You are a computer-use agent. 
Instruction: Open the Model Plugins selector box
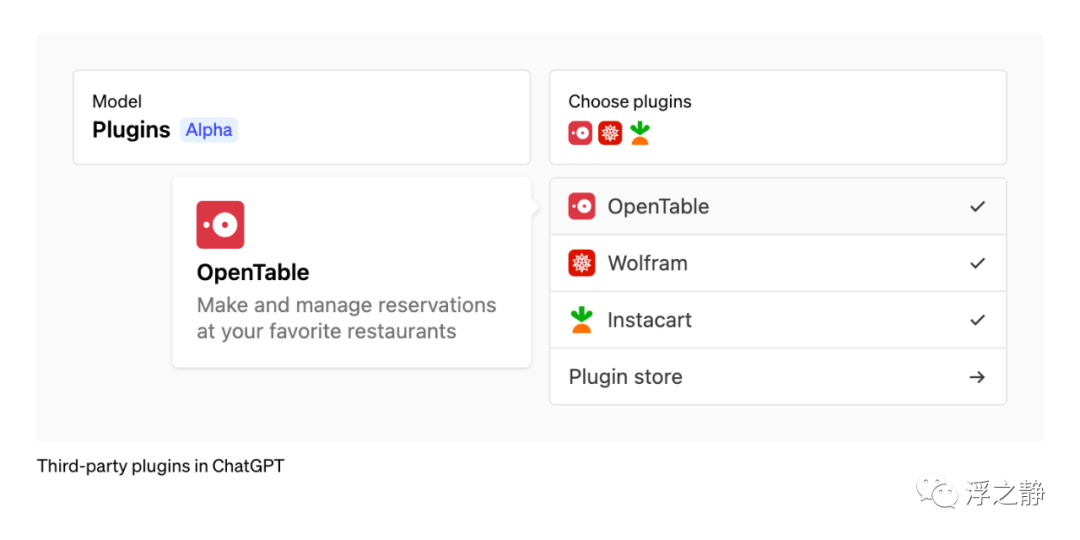pyautogui.click(x=301, y=117)
